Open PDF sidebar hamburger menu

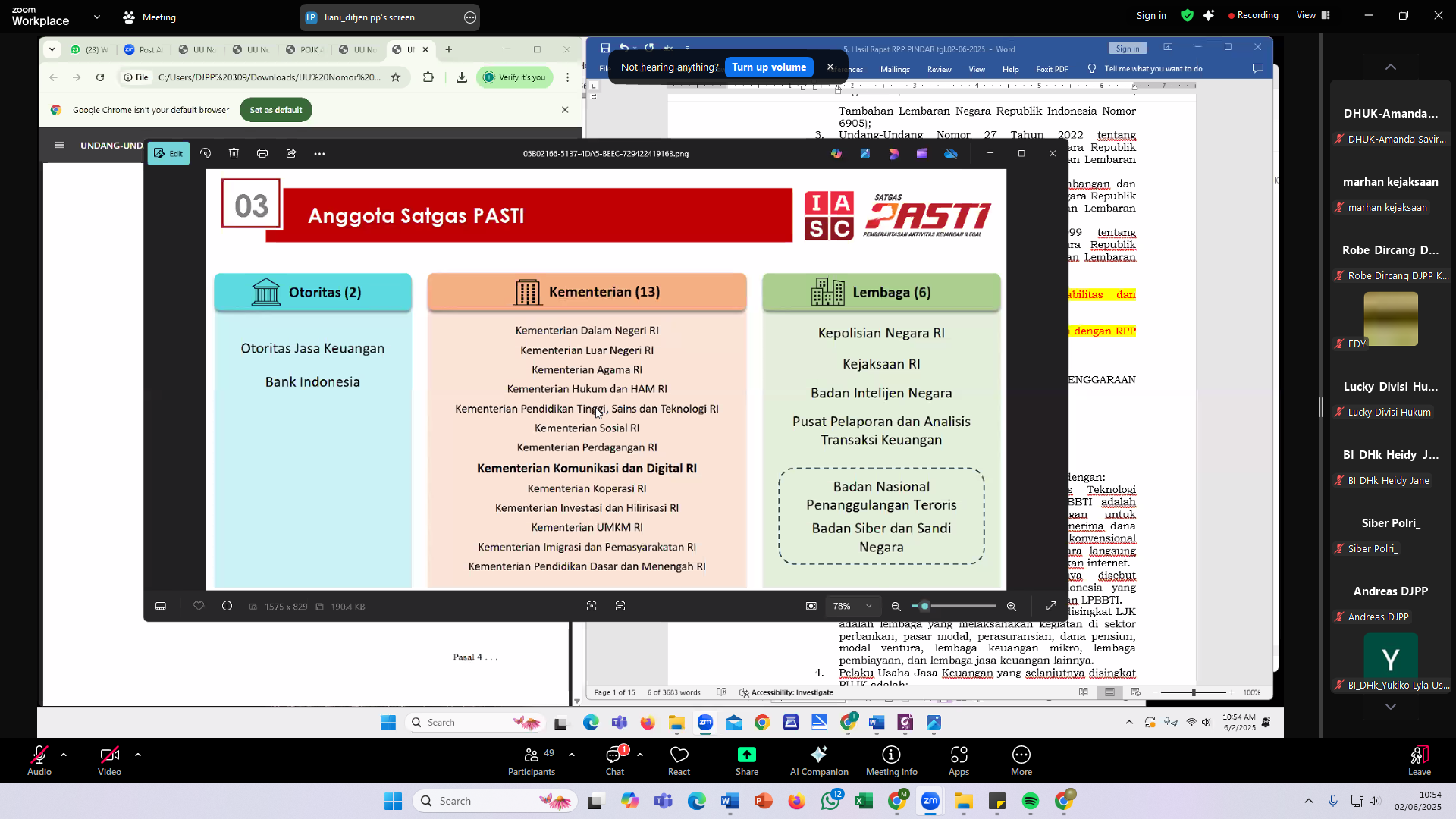(x=60, y=145)
